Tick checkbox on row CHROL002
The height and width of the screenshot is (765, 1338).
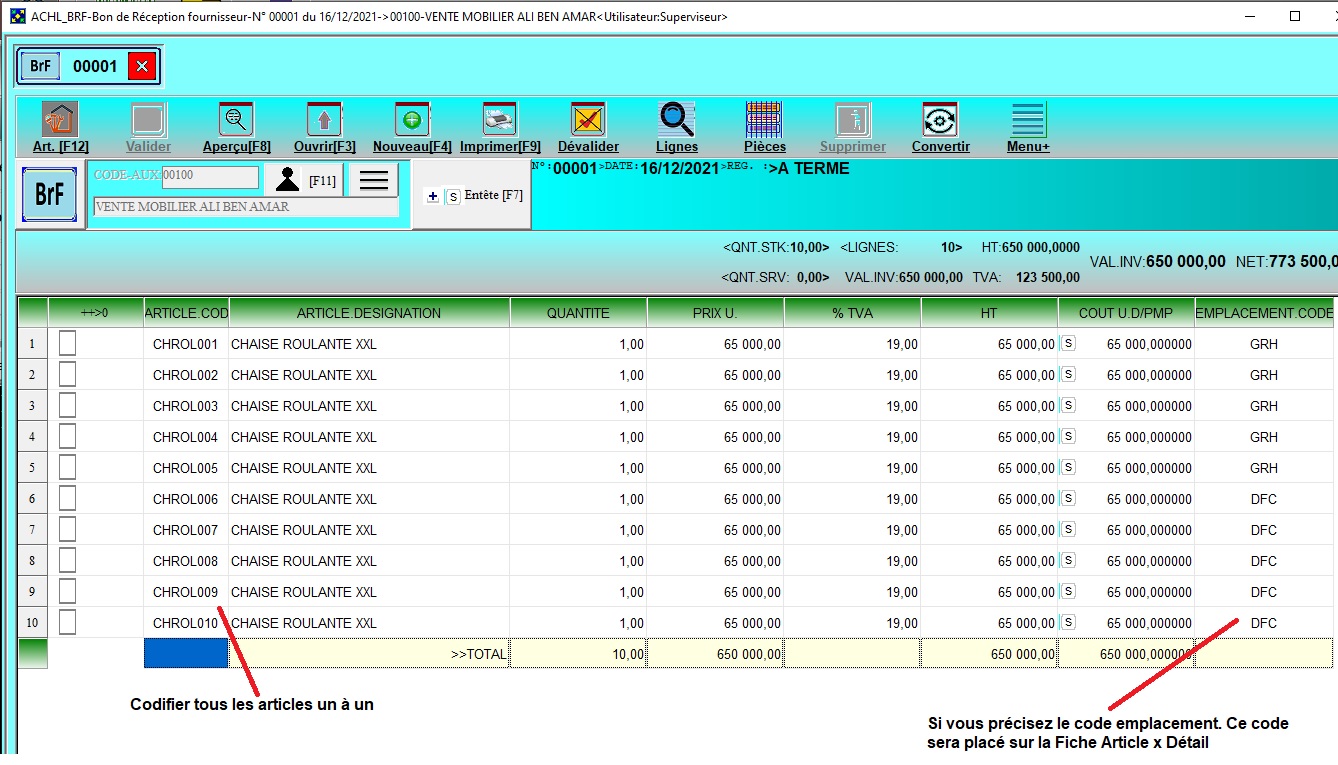pos(67,374)
